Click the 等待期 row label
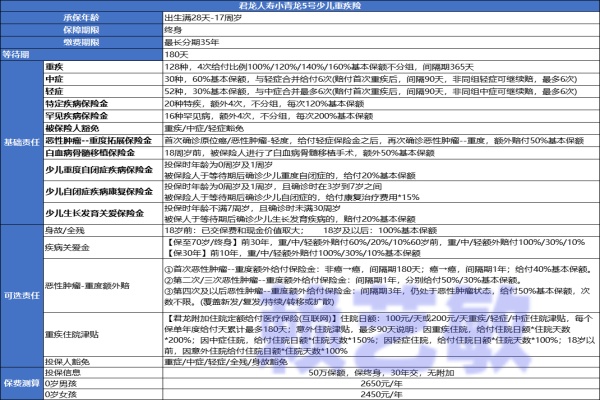600x400 pixels. click(21, 56)
